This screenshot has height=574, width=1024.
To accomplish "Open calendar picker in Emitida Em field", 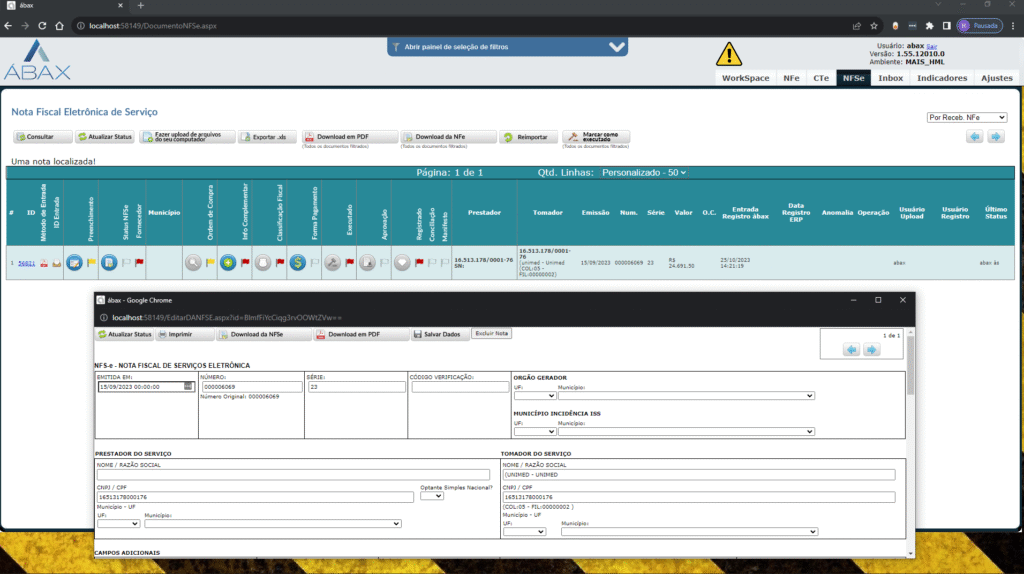I will tap(187, 387).
